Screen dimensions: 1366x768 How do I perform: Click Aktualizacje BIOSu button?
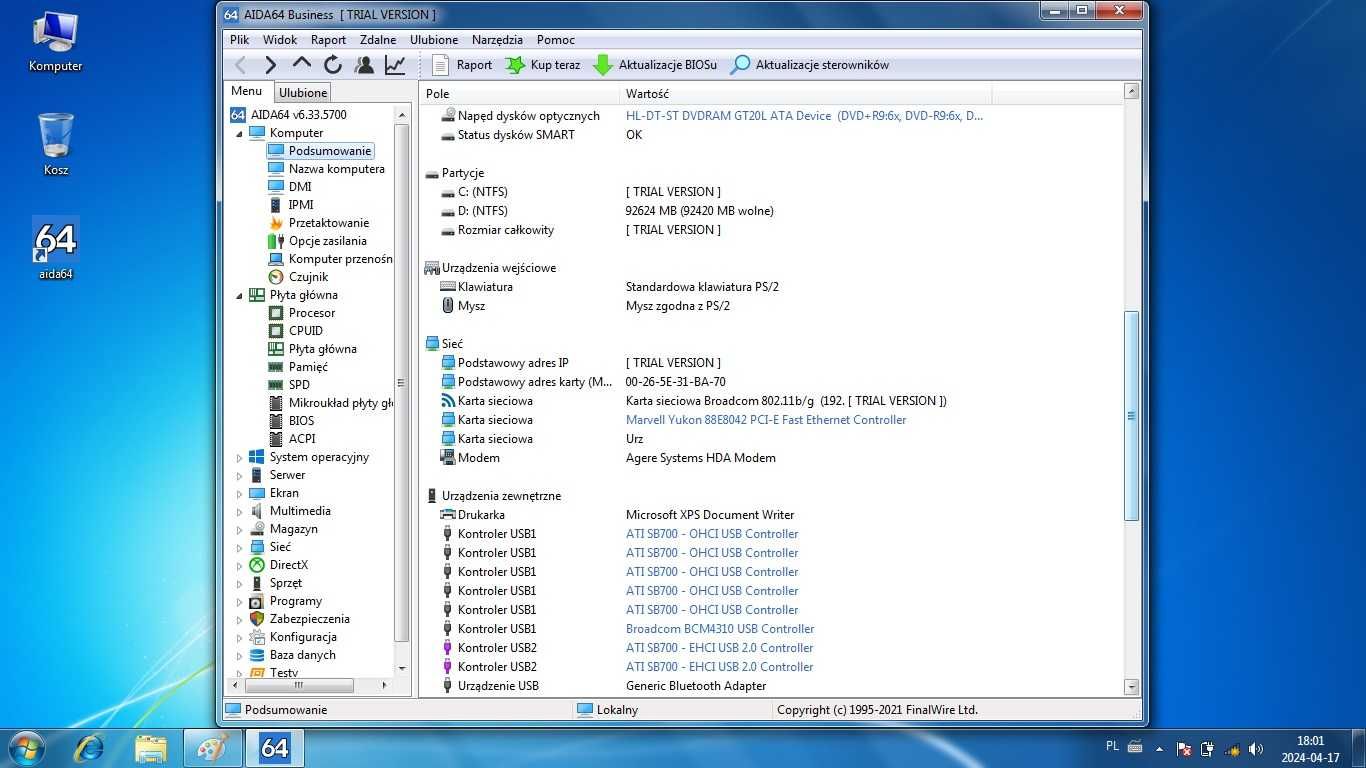pos(655,65)
